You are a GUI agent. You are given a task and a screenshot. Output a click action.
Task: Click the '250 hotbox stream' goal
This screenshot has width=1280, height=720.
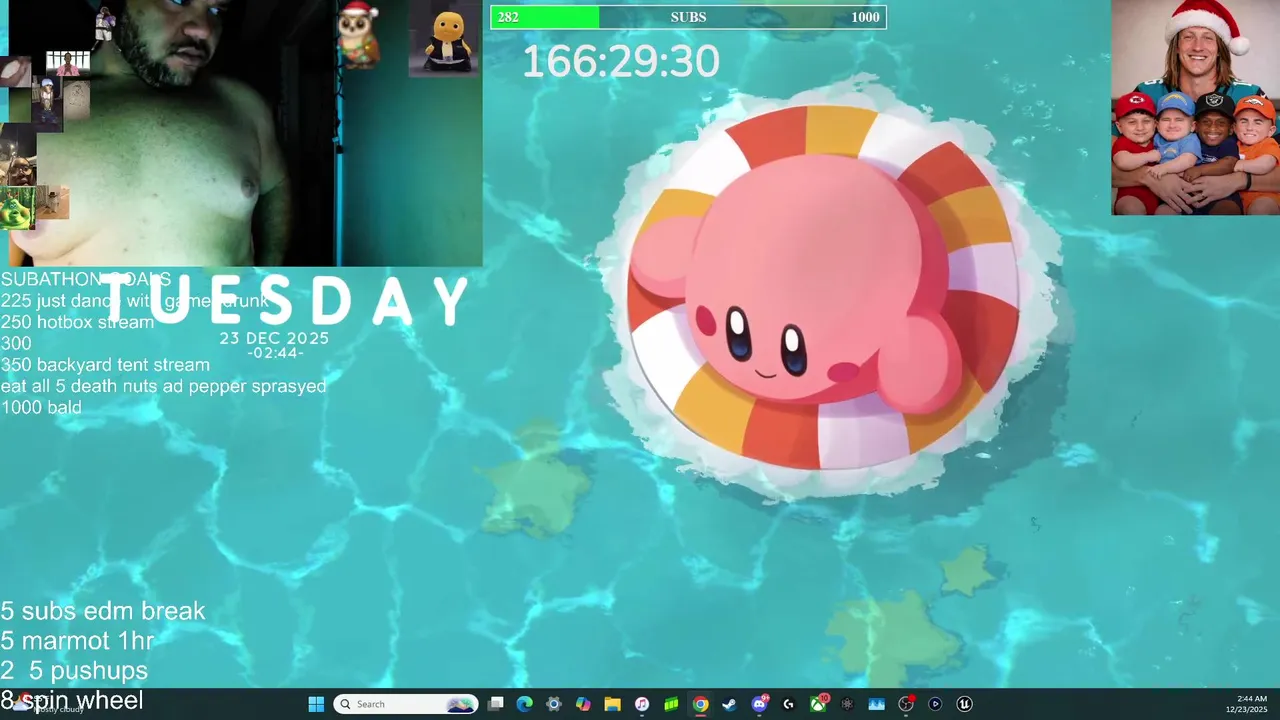click(77, 322)
